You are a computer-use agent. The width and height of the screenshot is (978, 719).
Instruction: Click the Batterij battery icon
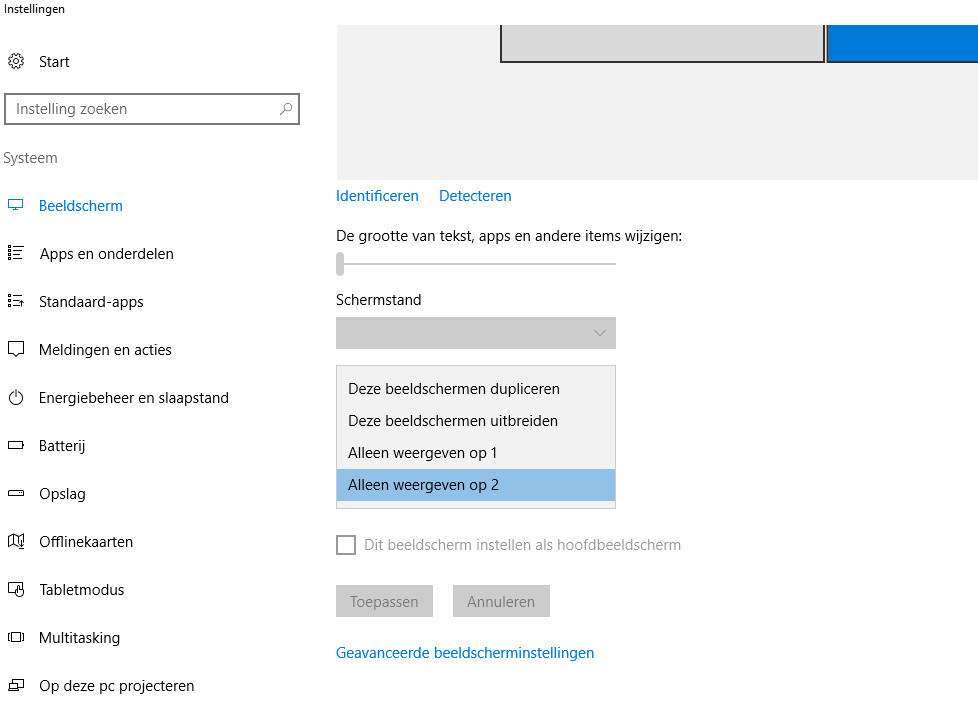[x=16, y=445]
